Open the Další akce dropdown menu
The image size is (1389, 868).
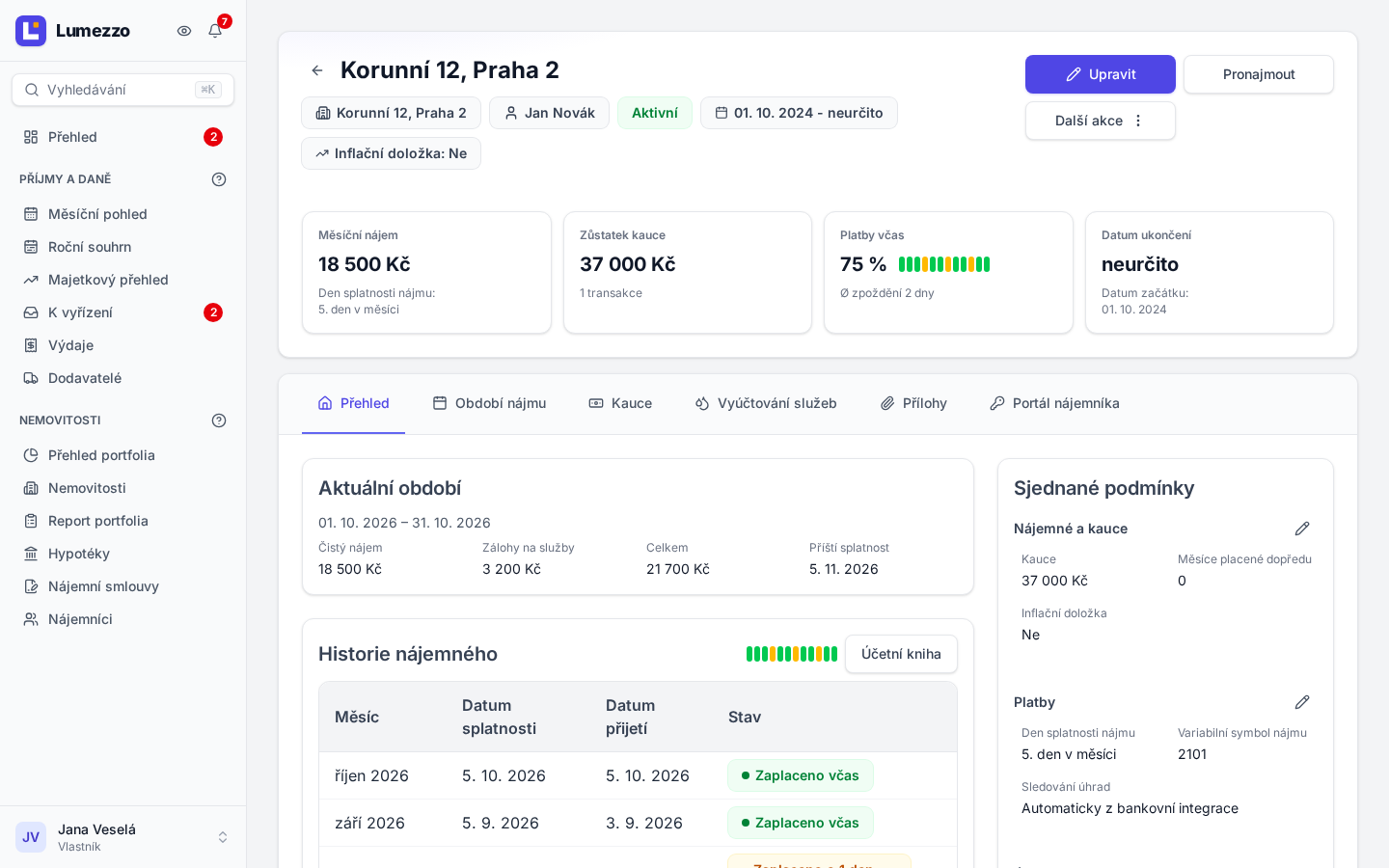[1101, 121]
